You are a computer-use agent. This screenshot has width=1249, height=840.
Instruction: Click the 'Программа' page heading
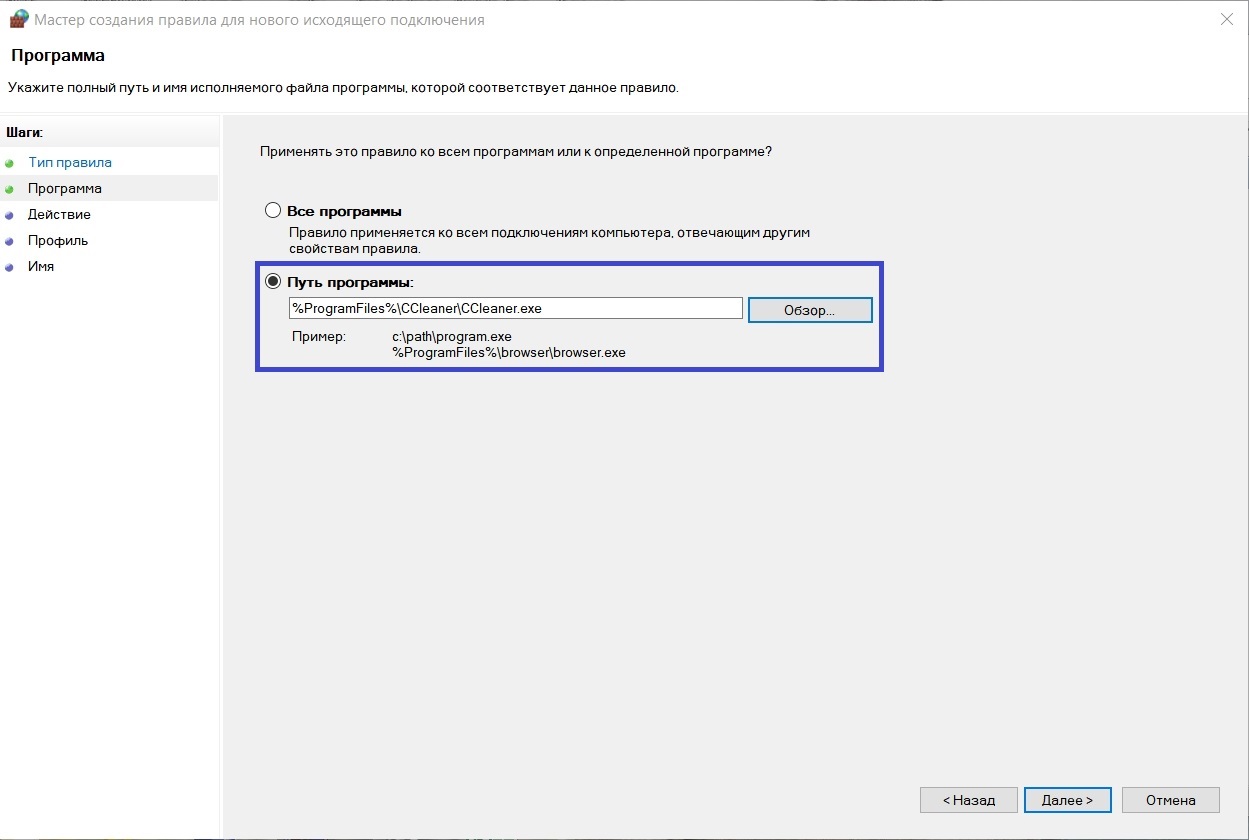click(x=58, y=56)
